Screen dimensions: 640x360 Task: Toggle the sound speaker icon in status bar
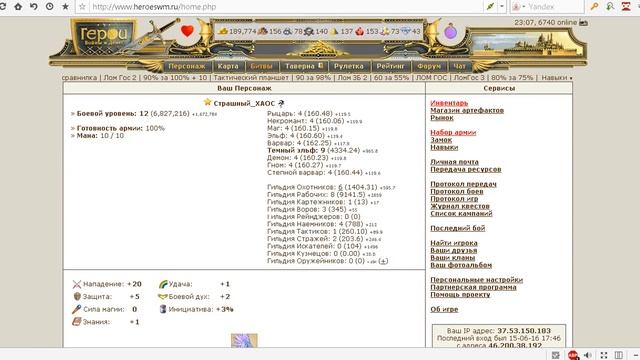(588, 355)
